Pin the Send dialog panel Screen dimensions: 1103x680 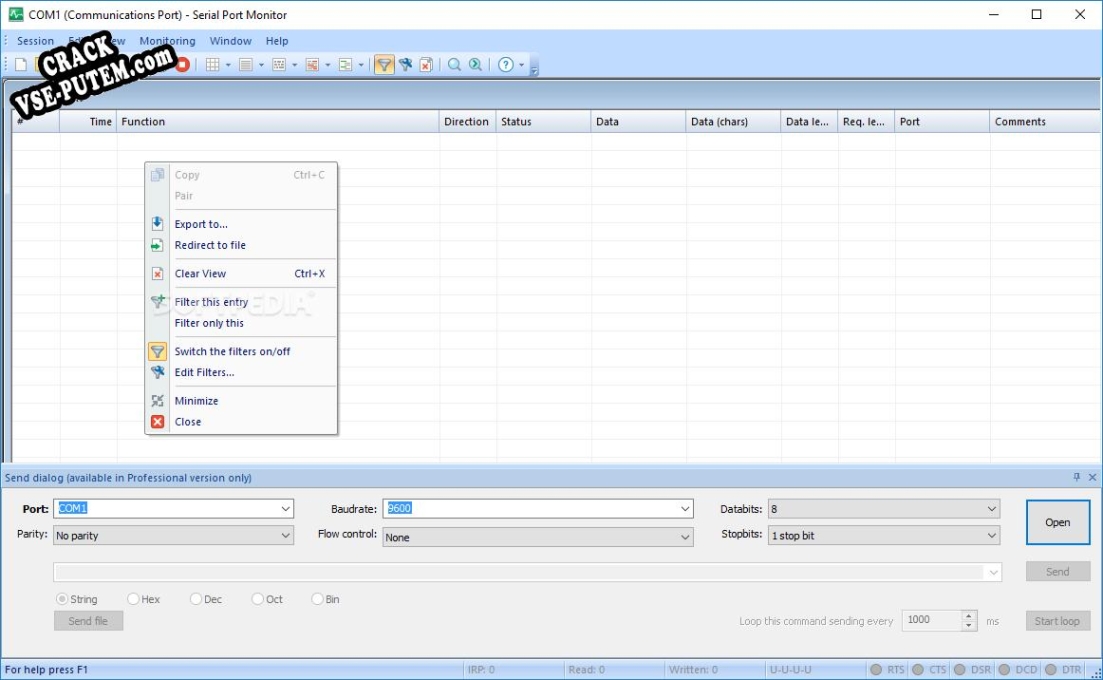point(1076,477)
